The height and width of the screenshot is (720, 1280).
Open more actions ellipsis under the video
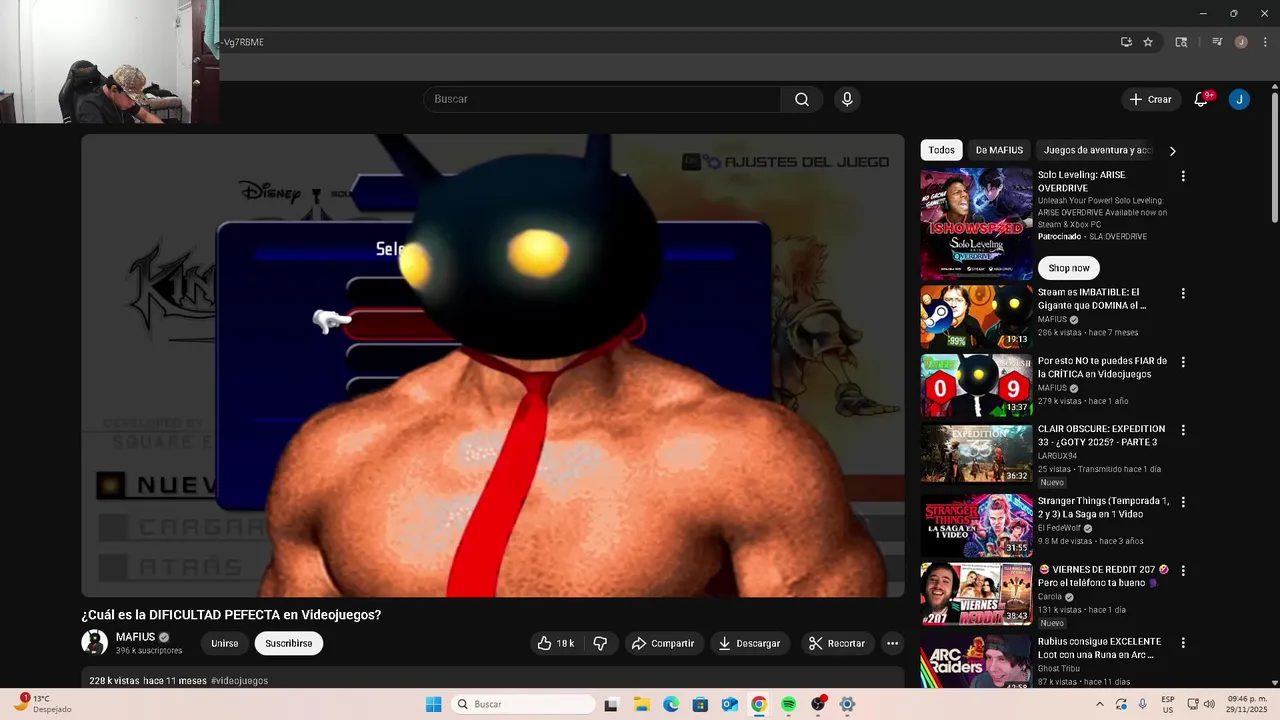[x=893, y=643]
